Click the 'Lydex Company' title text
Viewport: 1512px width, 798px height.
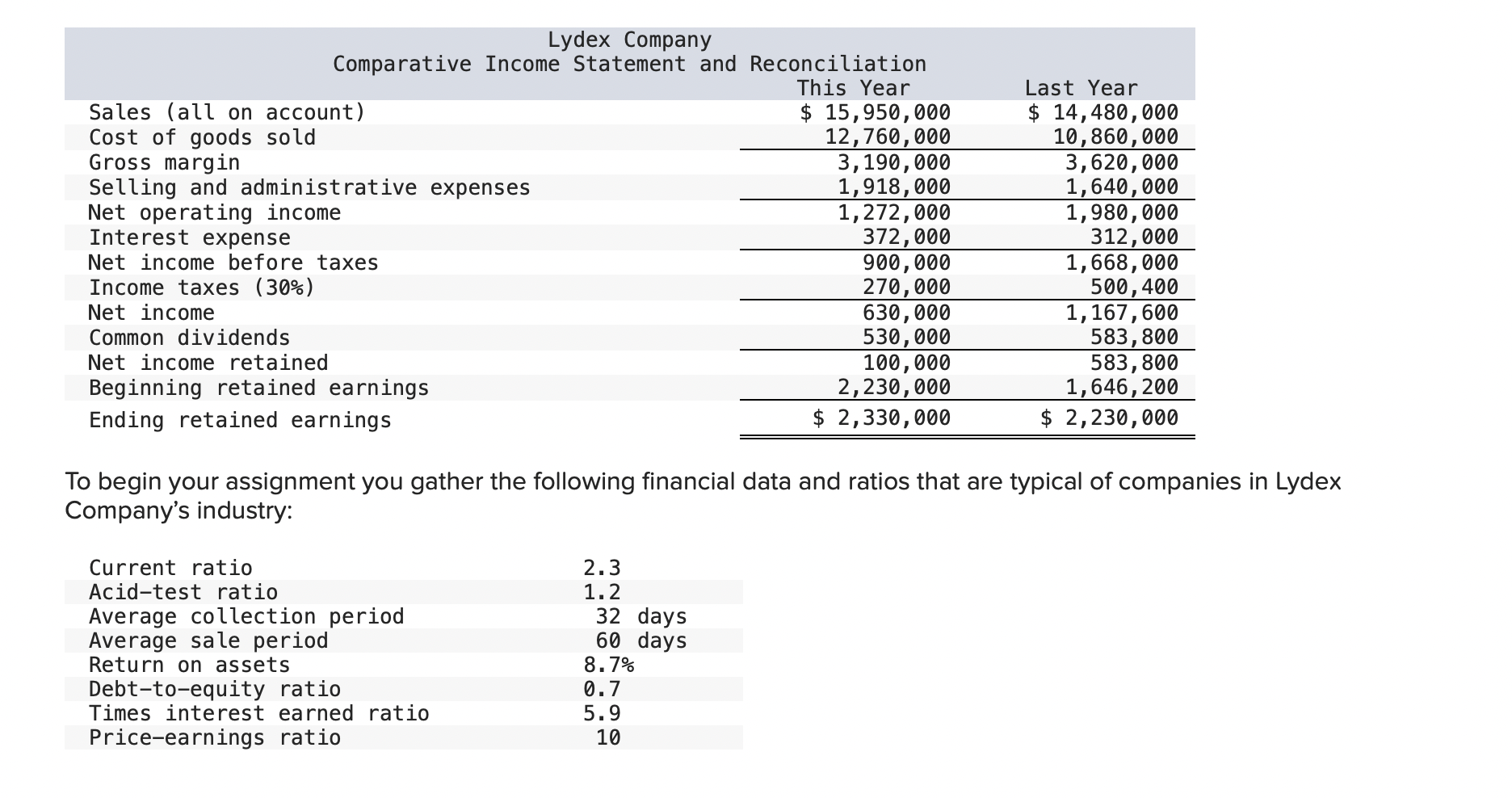(x=629, y=40)
